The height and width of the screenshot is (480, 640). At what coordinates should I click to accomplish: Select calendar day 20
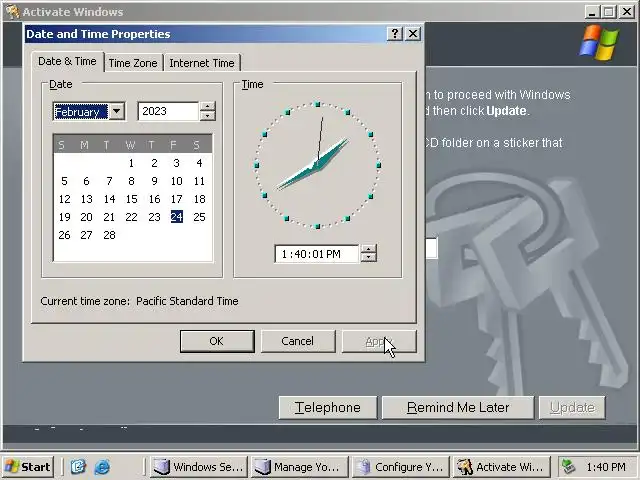pos(86,217)
